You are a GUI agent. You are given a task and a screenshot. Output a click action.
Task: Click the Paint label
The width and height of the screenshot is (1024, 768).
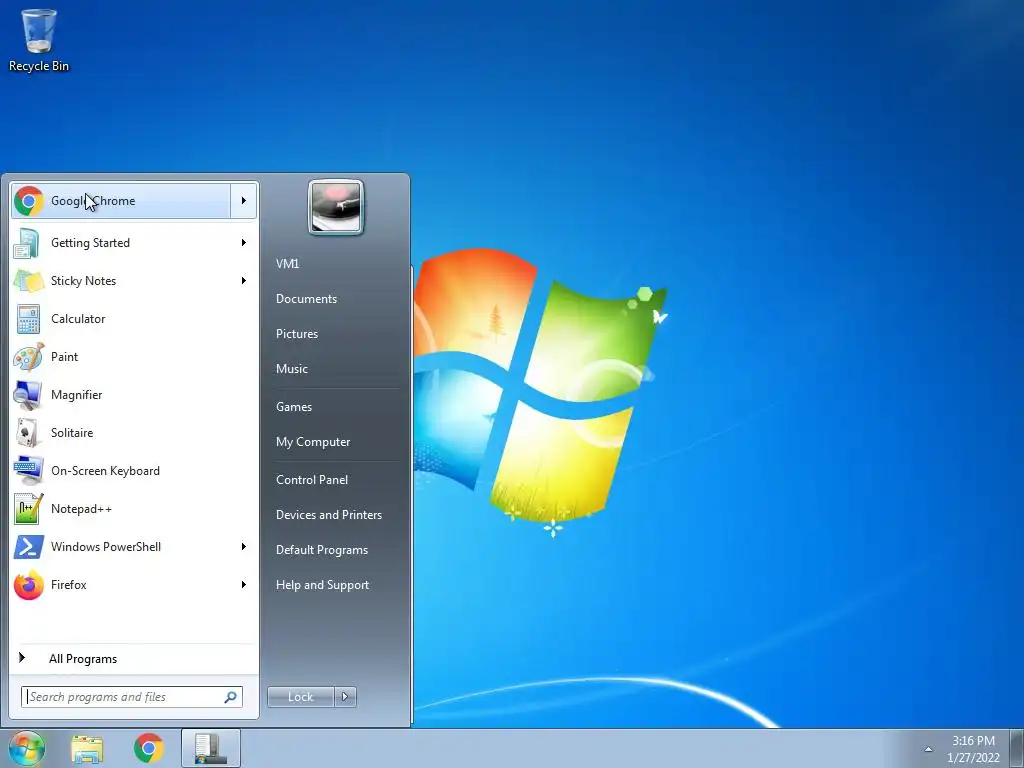click(x=64, y=357)
